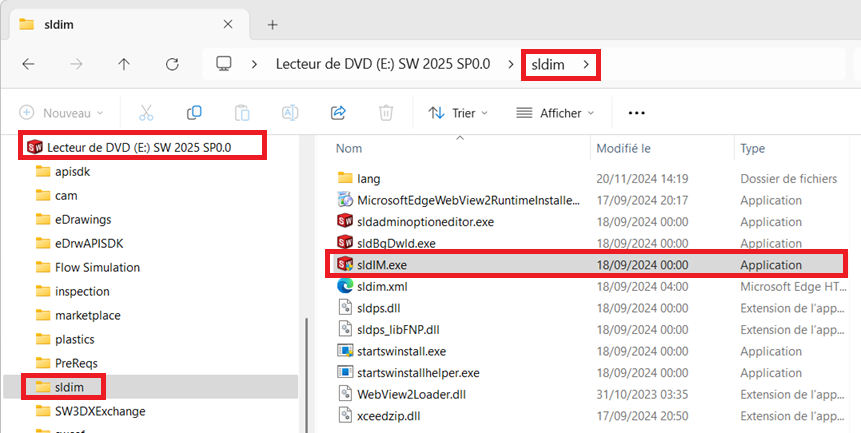
Task: Click the This PC monitor icon
Action: 223,64
